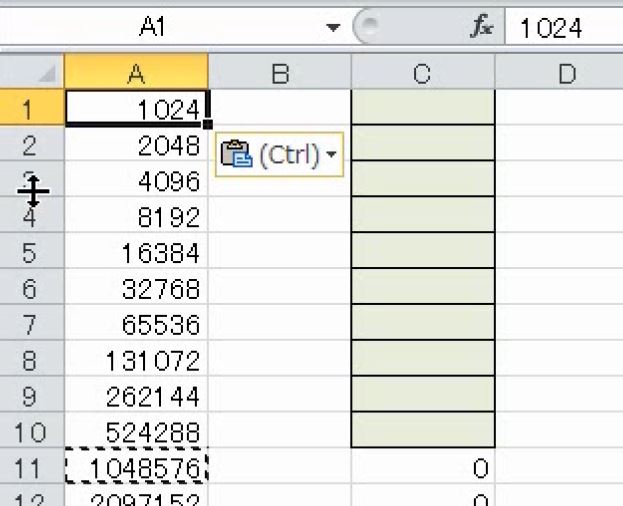
Task: Click cell containing 2048
Action: pyautogui.click(x=136, y=143)
